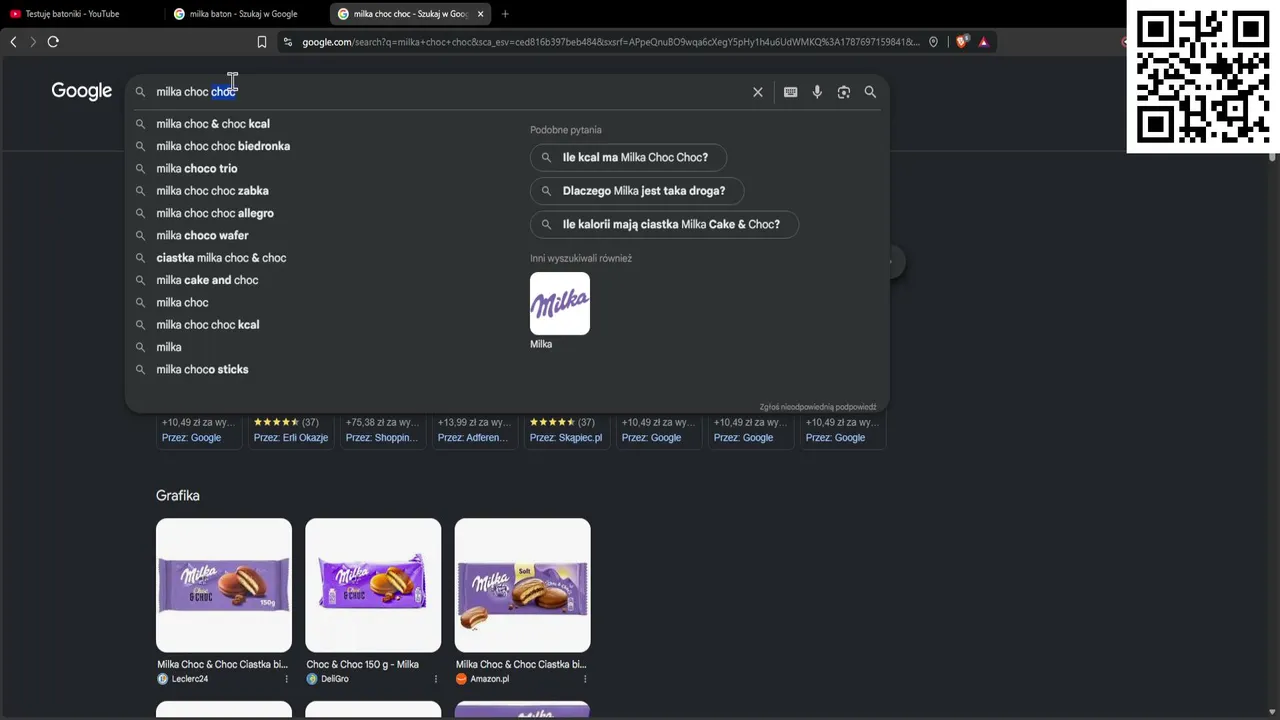Screen dimensions: 1280x720
Task: Click the 'Choc & Choc 150 g - Milka' title
Action: tap(362, 665)
